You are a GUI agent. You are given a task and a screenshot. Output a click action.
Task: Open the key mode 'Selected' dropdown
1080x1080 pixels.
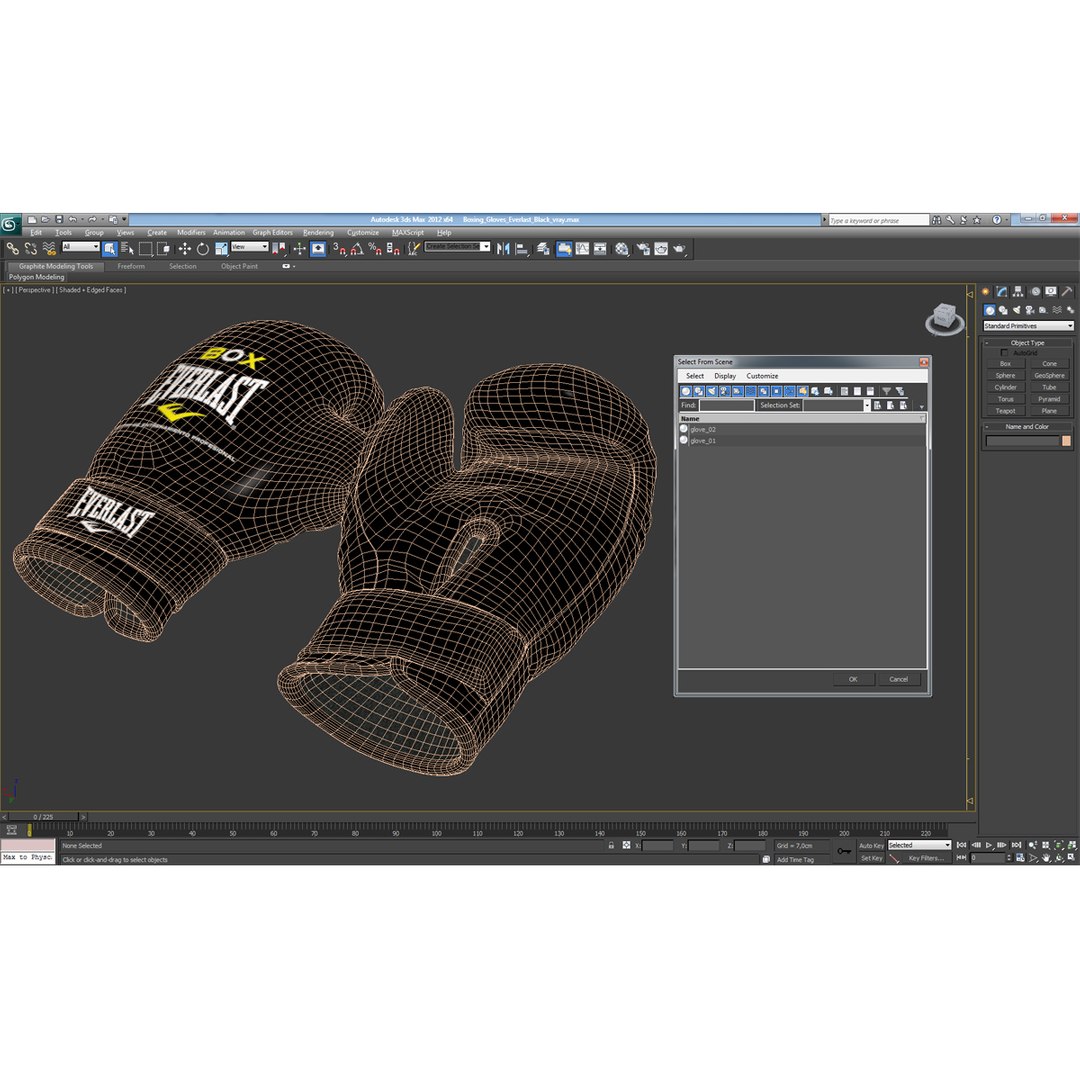coord(919,845)
